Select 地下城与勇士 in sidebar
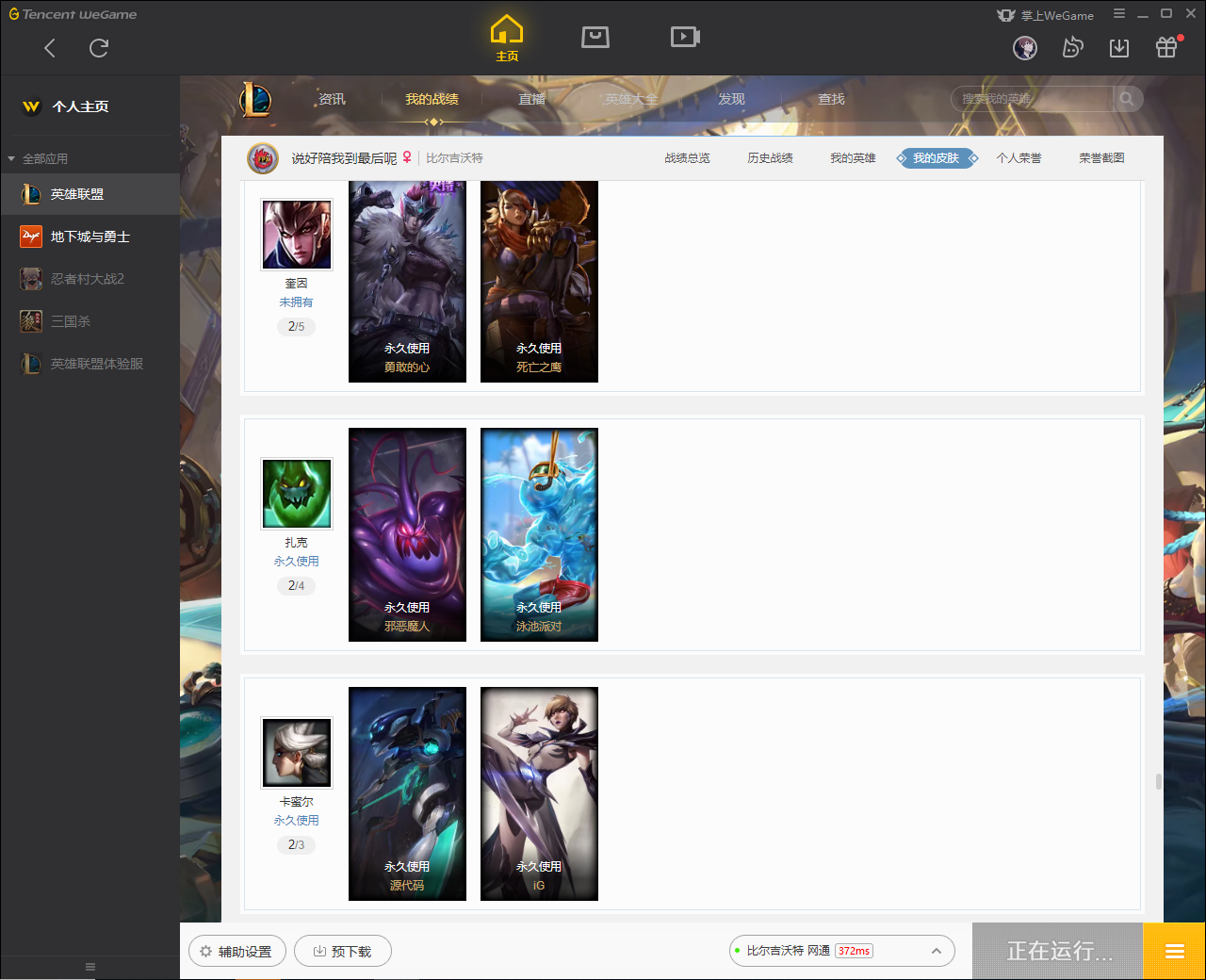This screenshot has height=980, width=1206. 90,237
